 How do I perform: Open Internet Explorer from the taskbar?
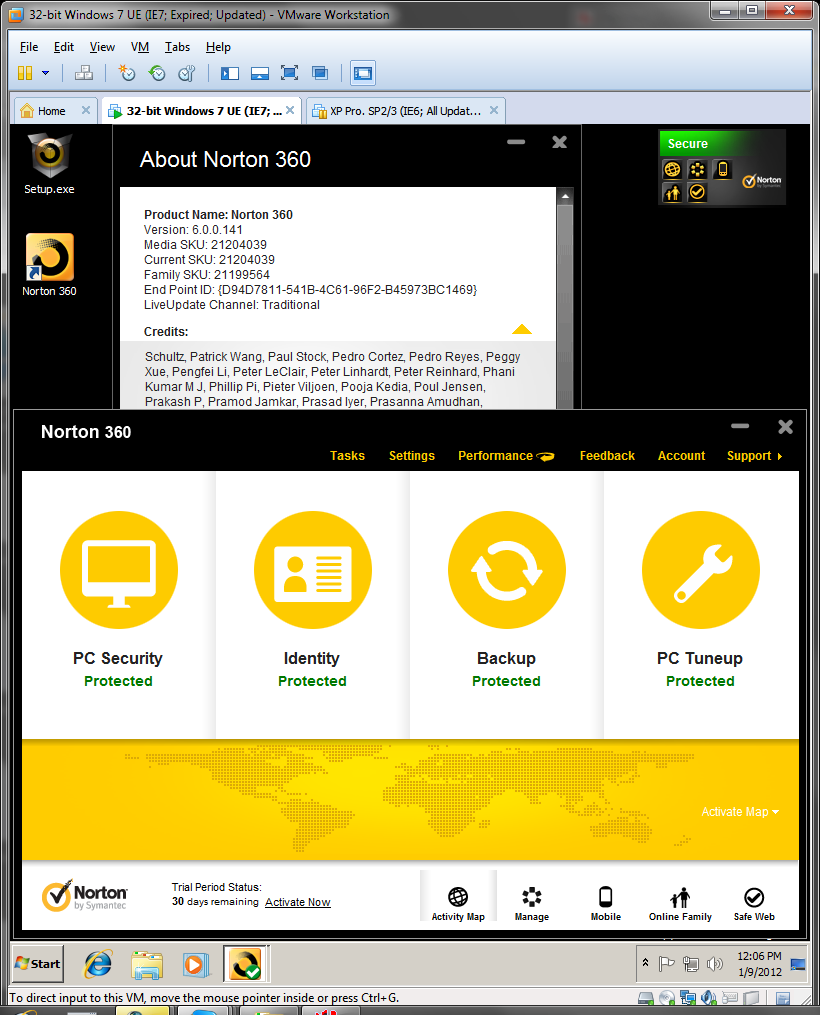click(x=98, y=964)
